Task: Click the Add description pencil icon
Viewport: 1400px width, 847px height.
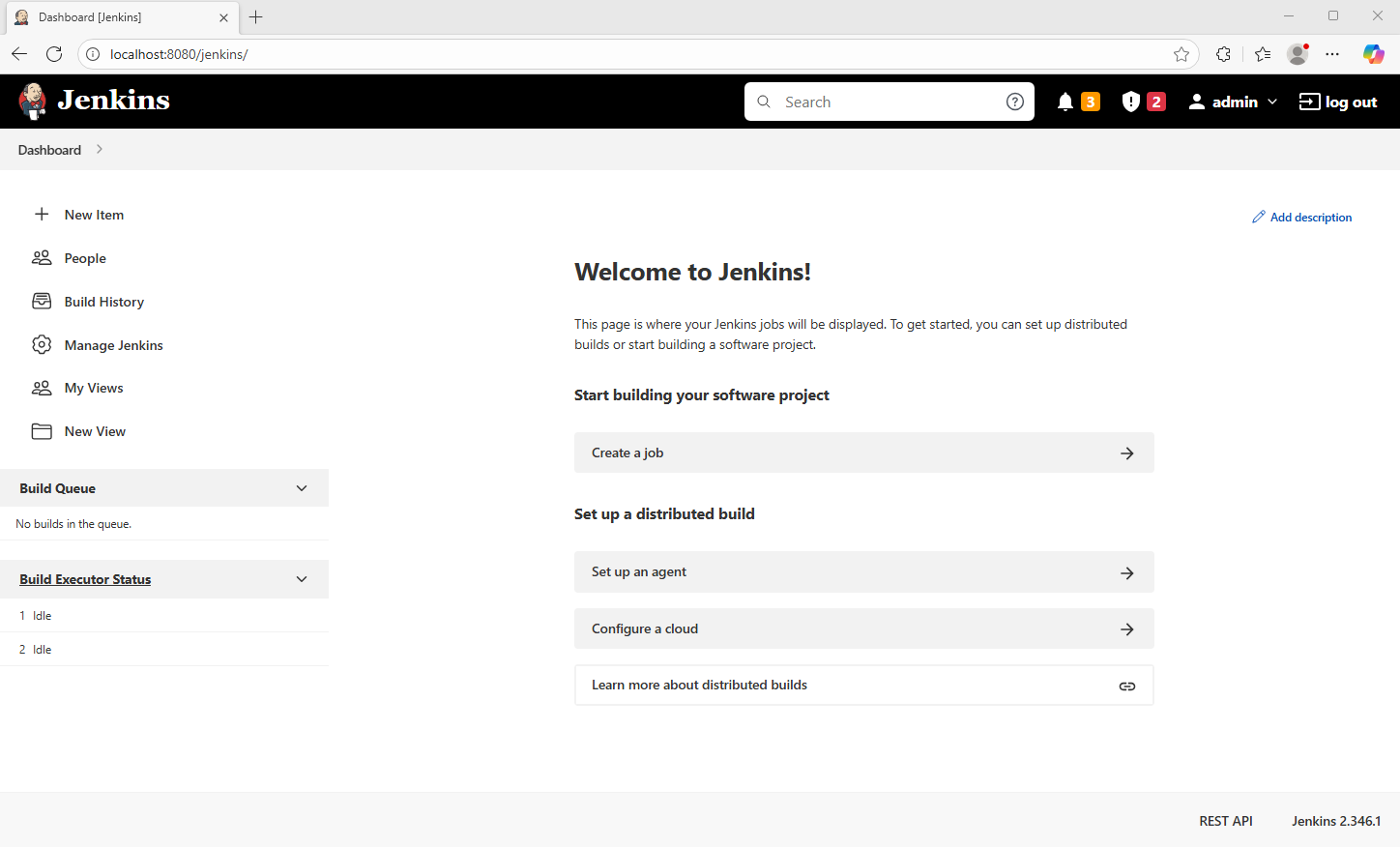Action: (1259, 217)
